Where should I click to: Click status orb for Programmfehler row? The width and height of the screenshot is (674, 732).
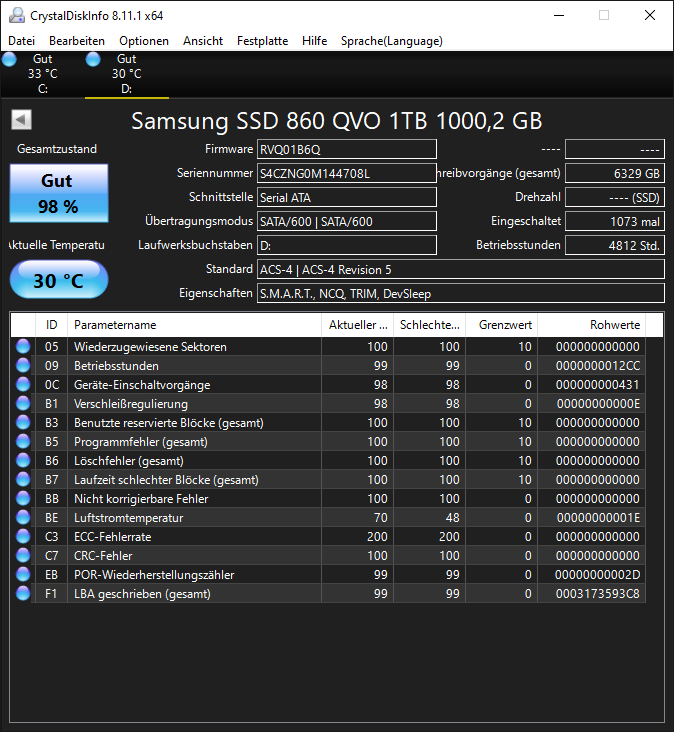23,442
